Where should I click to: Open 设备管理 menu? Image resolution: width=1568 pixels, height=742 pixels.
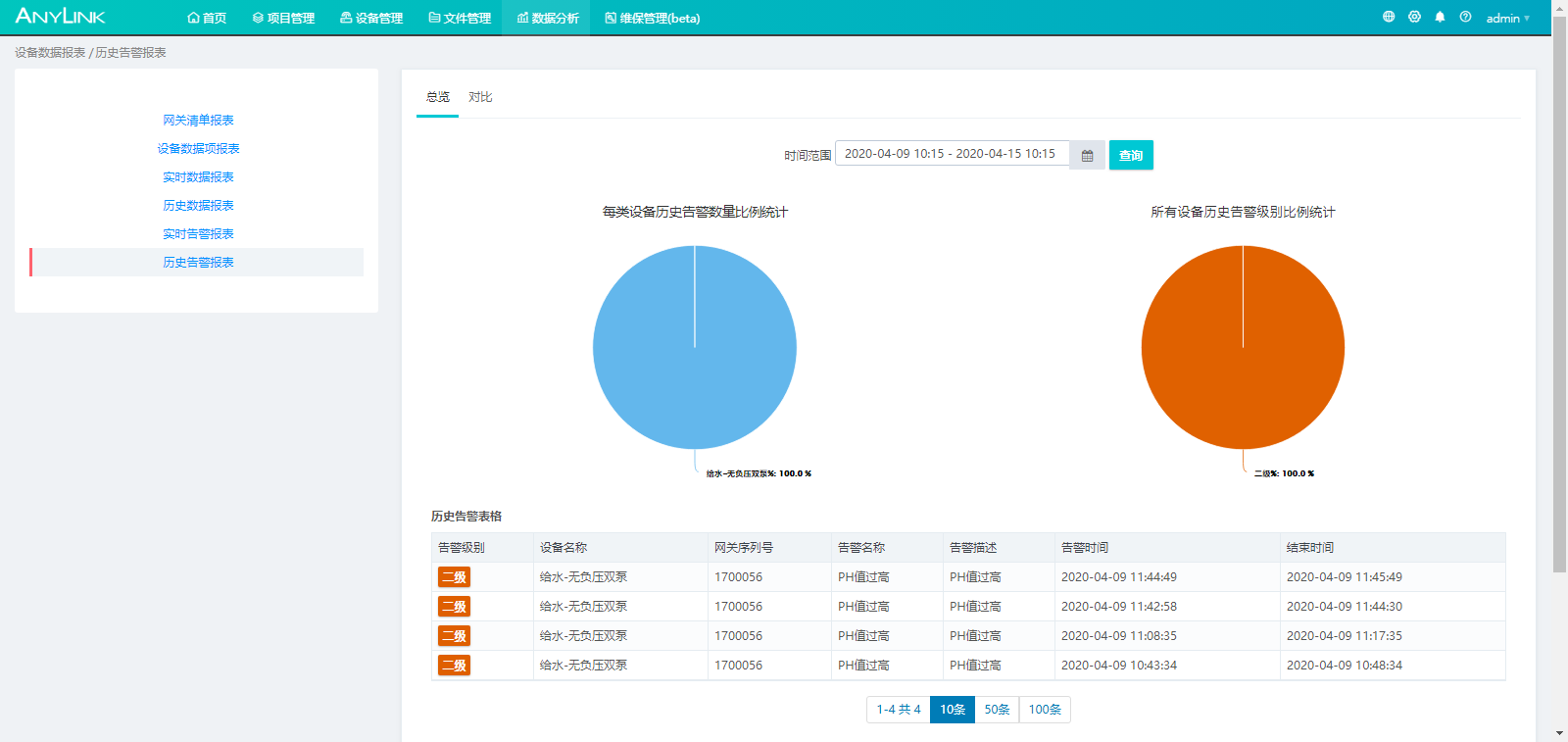click(371, 18)
